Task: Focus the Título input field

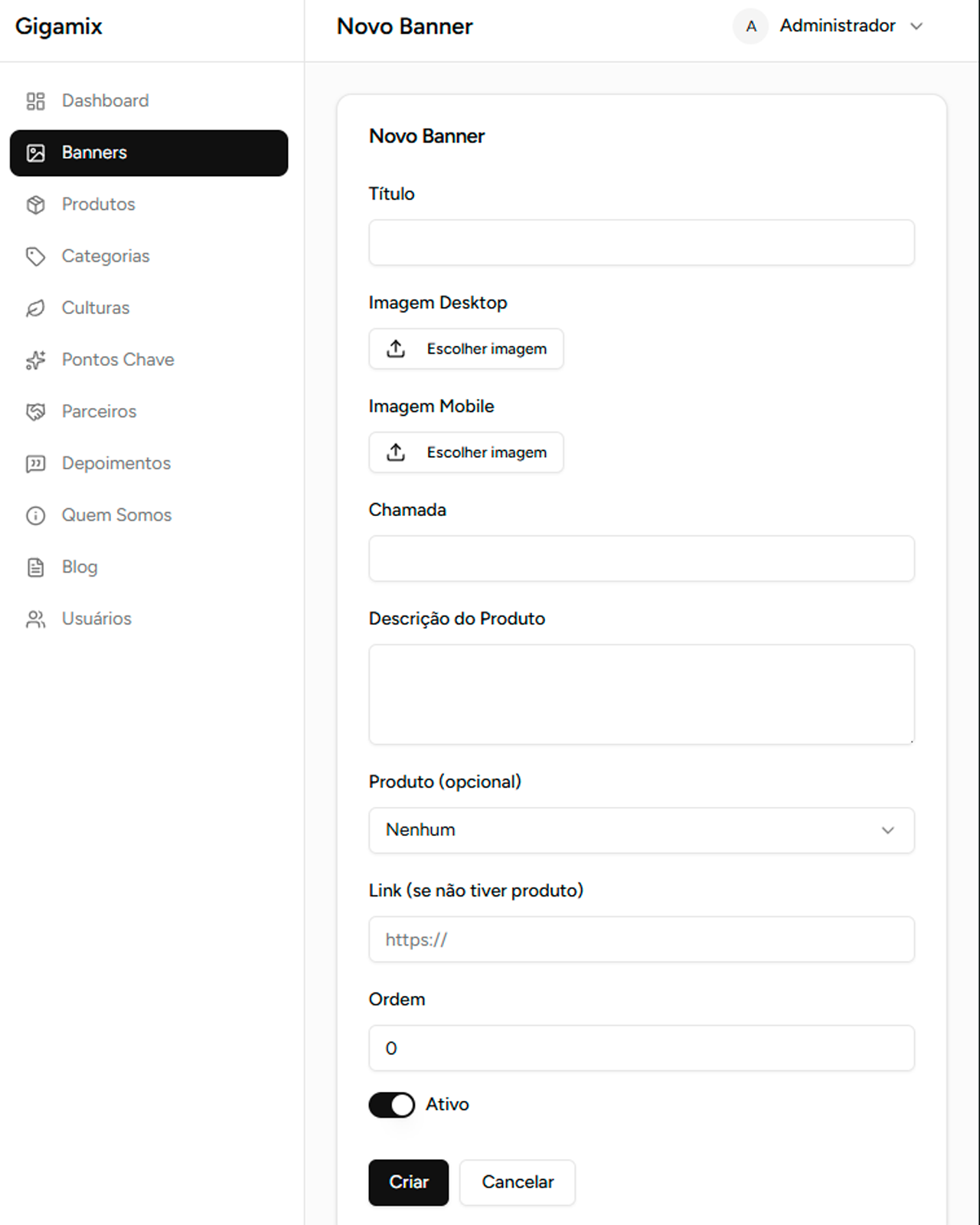Action: 642,243
